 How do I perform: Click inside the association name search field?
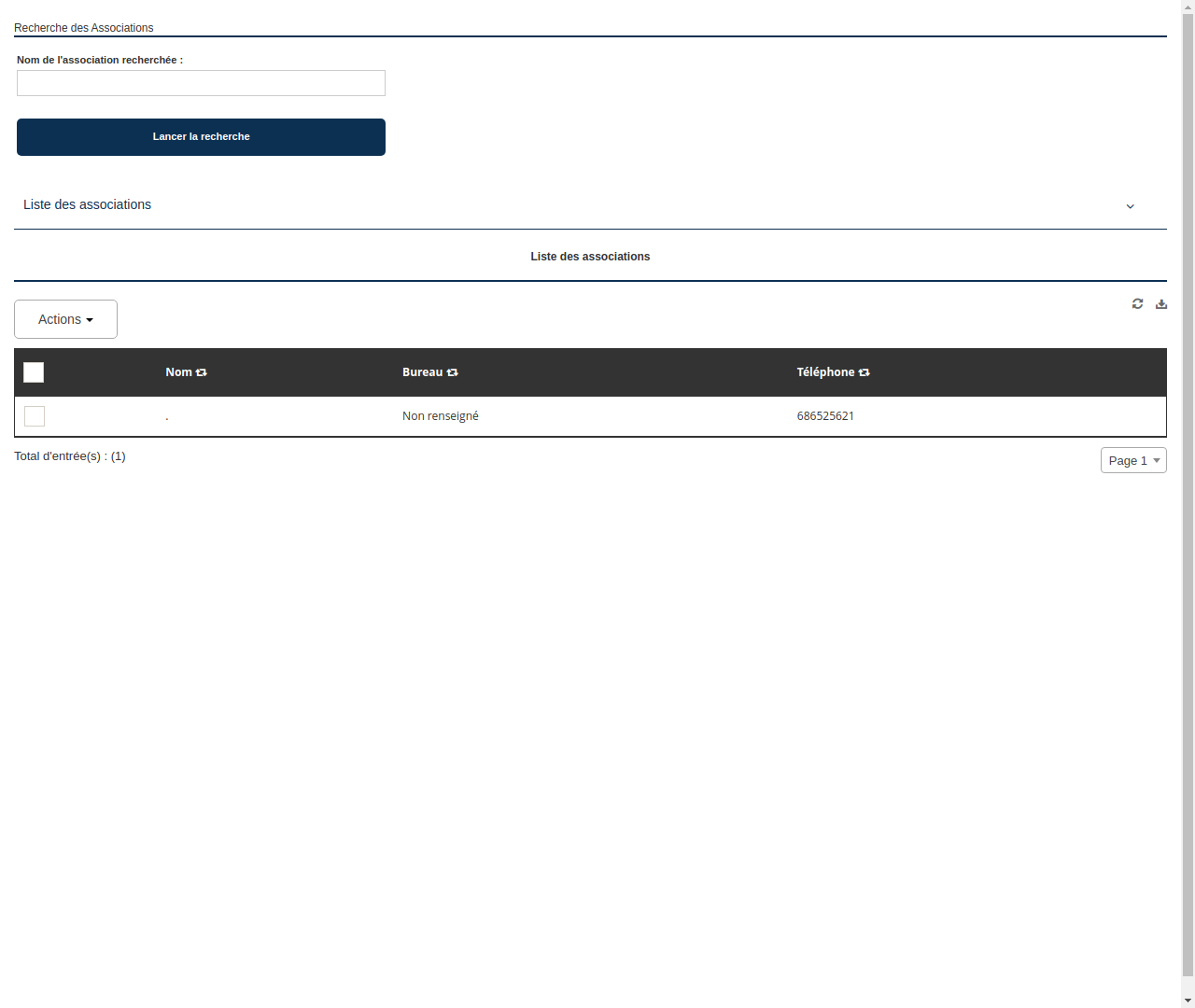[x=201, y=83]
